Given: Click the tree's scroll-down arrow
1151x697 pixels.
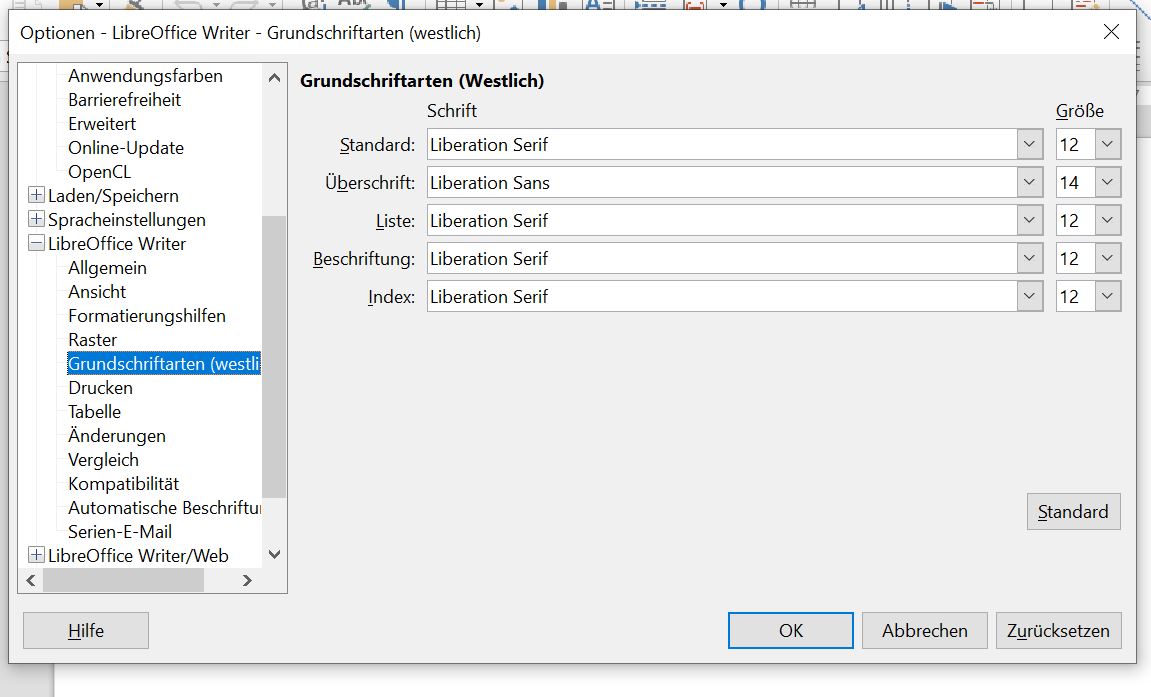Looking at the screenshot, I should [x=275, y=555].
